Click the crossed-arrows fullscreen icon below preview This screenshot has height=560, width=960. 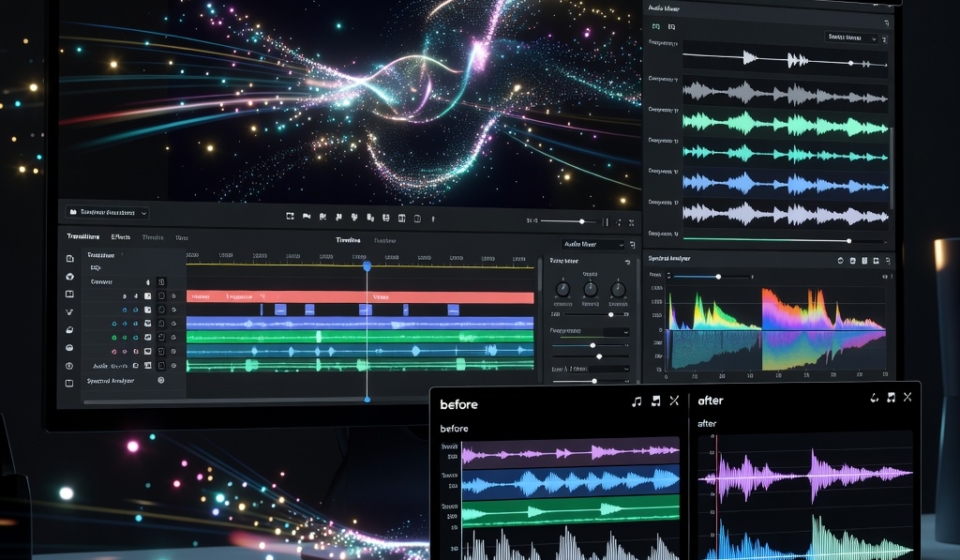[631, 223]
